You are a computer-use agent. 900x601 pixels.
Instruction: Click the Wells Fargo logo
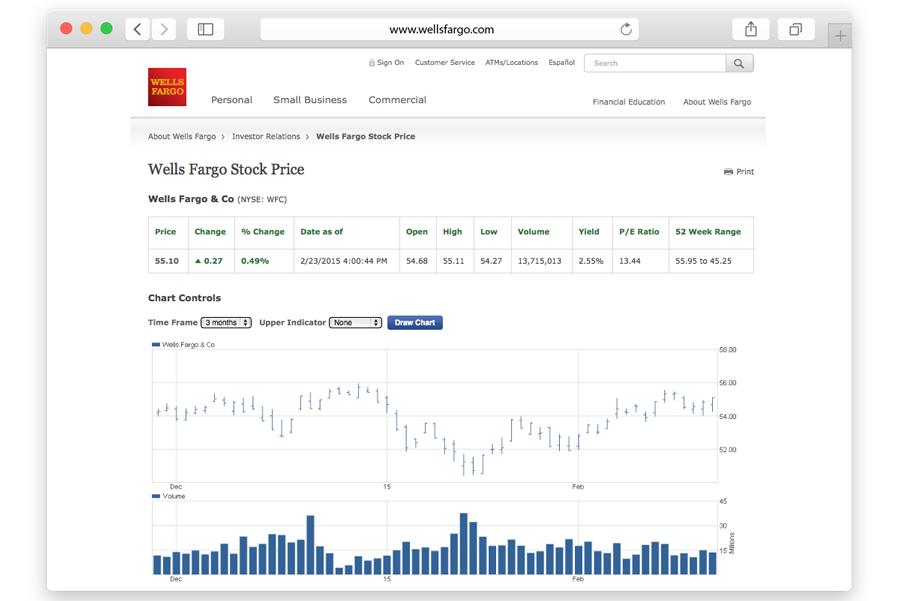[167, 87]
